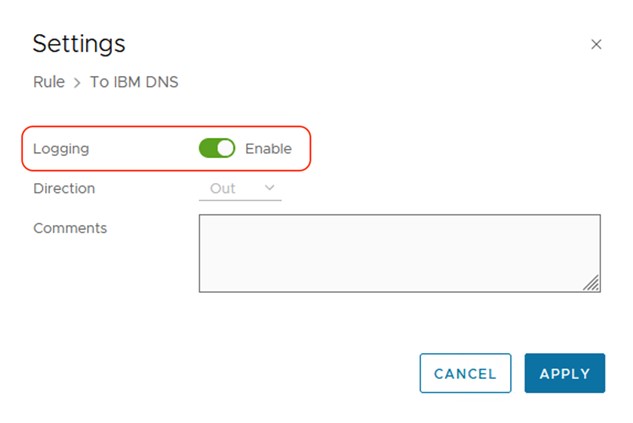Select the 'Out' value in Direction
The image size is (633, 423).
pos(223,188)
